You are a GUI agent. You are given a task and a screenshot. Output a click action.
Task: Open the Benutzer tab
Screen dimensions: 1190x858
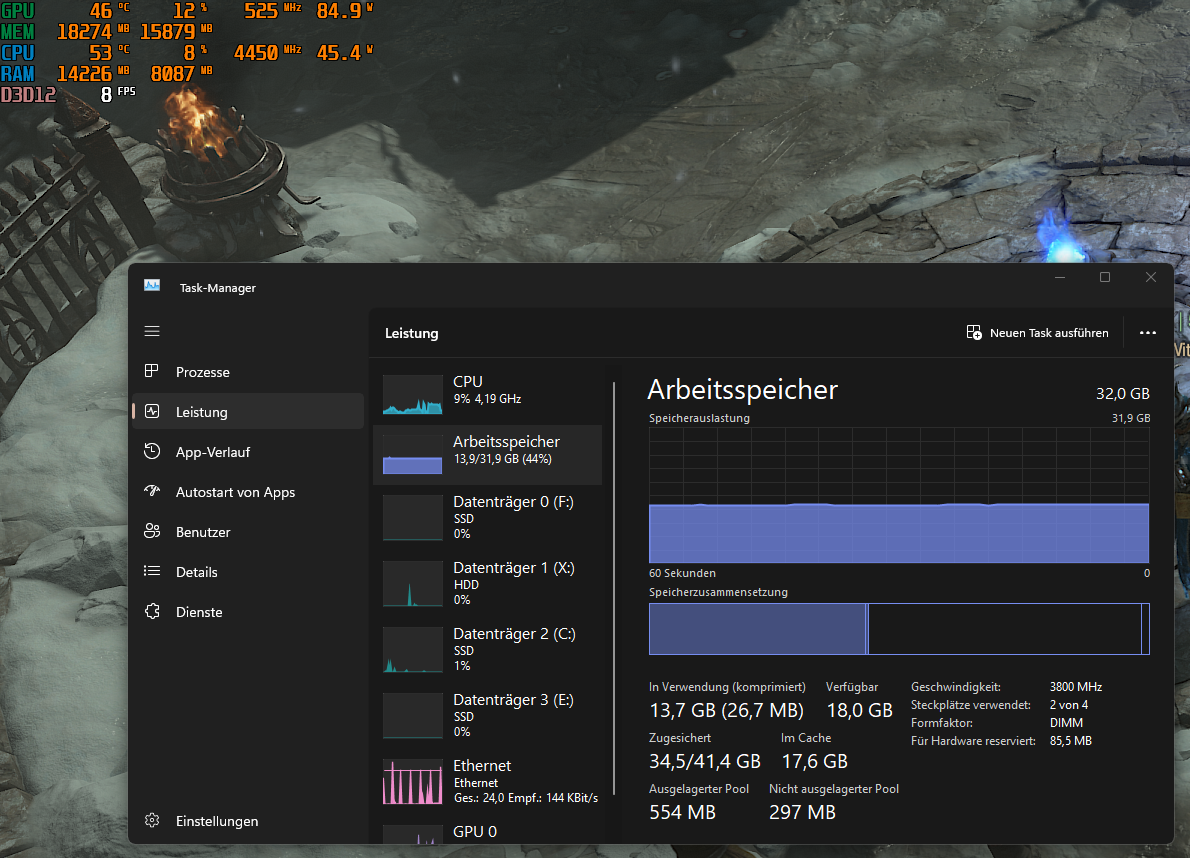point(247,532)
